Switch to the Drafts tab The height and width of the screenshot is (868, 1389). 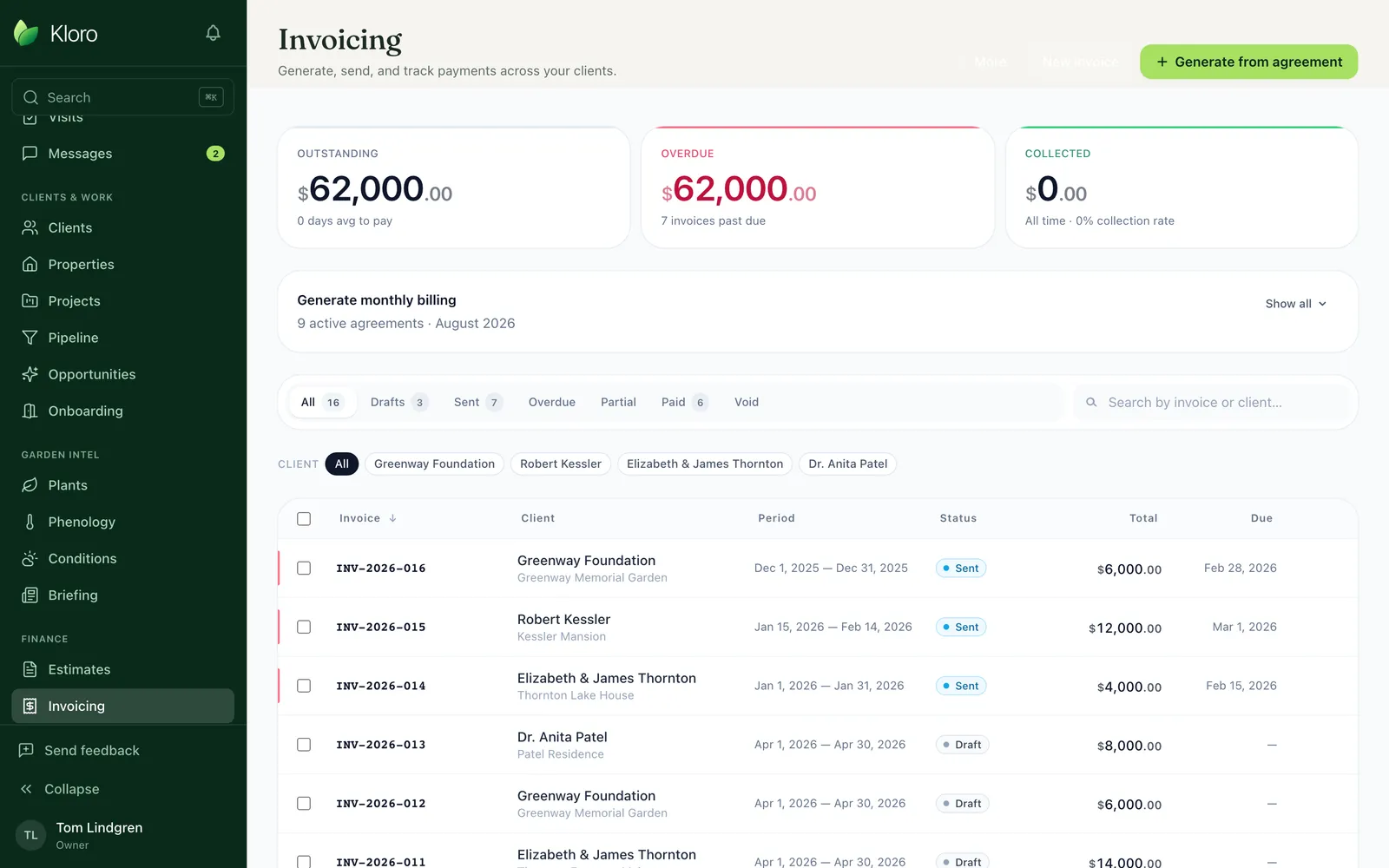pyautogui.click(x=398, y=402)
